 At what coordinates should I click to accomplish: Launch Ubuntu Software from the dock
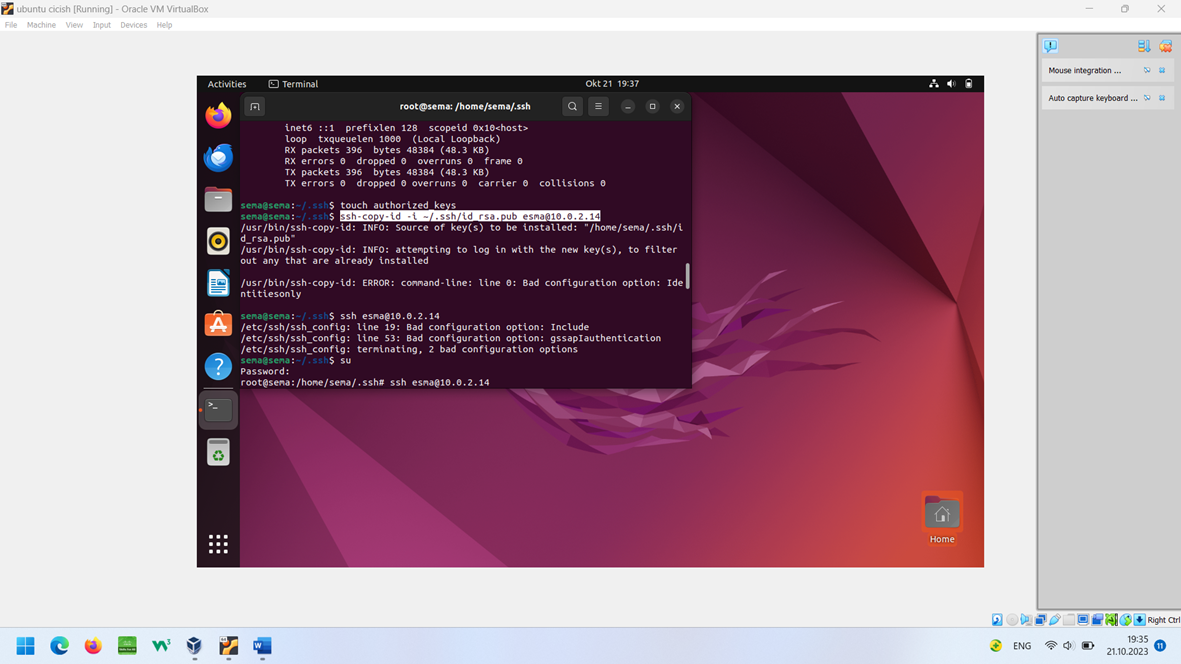click(x=218, y=324)
